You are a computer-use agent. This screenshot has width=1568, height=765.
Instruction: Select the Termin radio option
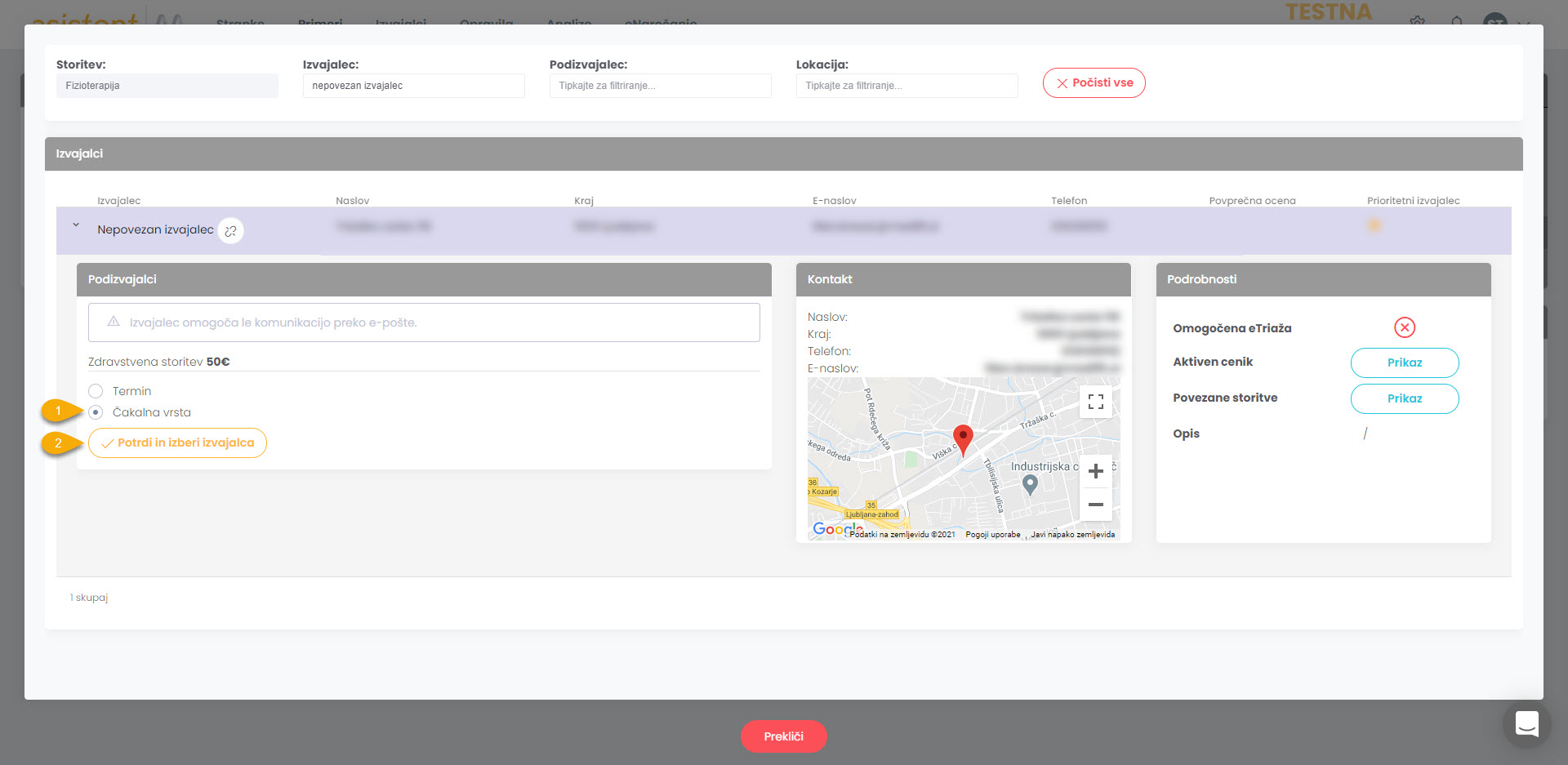click(96, 391)
